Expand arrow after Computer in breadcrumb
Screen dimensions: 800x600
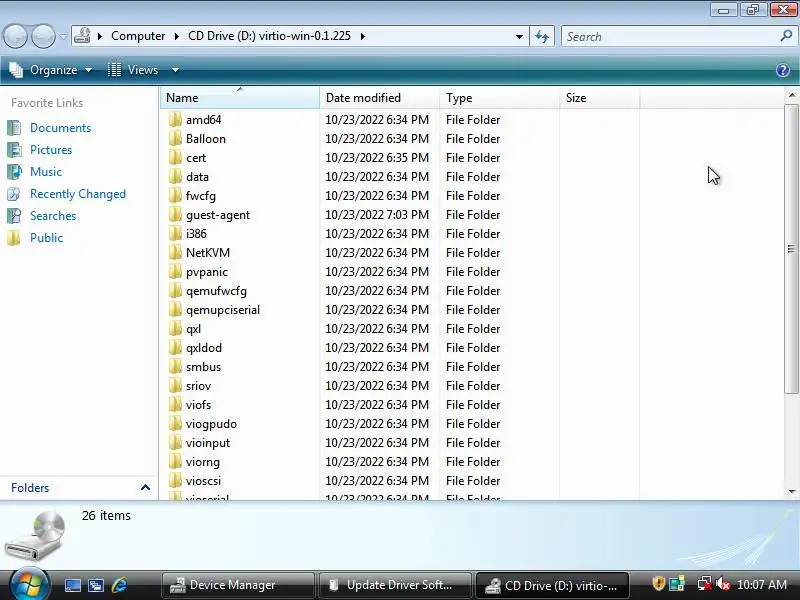click(177, 36)
